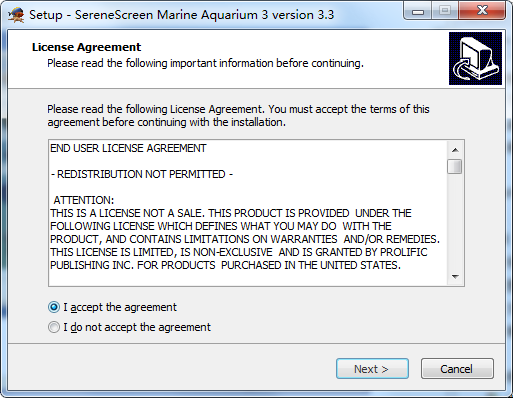This screenshot has height=398, width=513.
Task: Click the license box scroll down arrow
Action: (455, 277)
